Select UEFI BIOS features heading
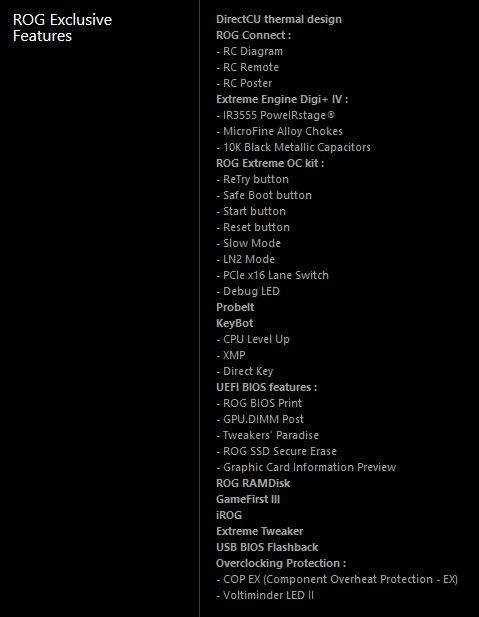The width and height of the screenshot is (479, 617). 266,387
